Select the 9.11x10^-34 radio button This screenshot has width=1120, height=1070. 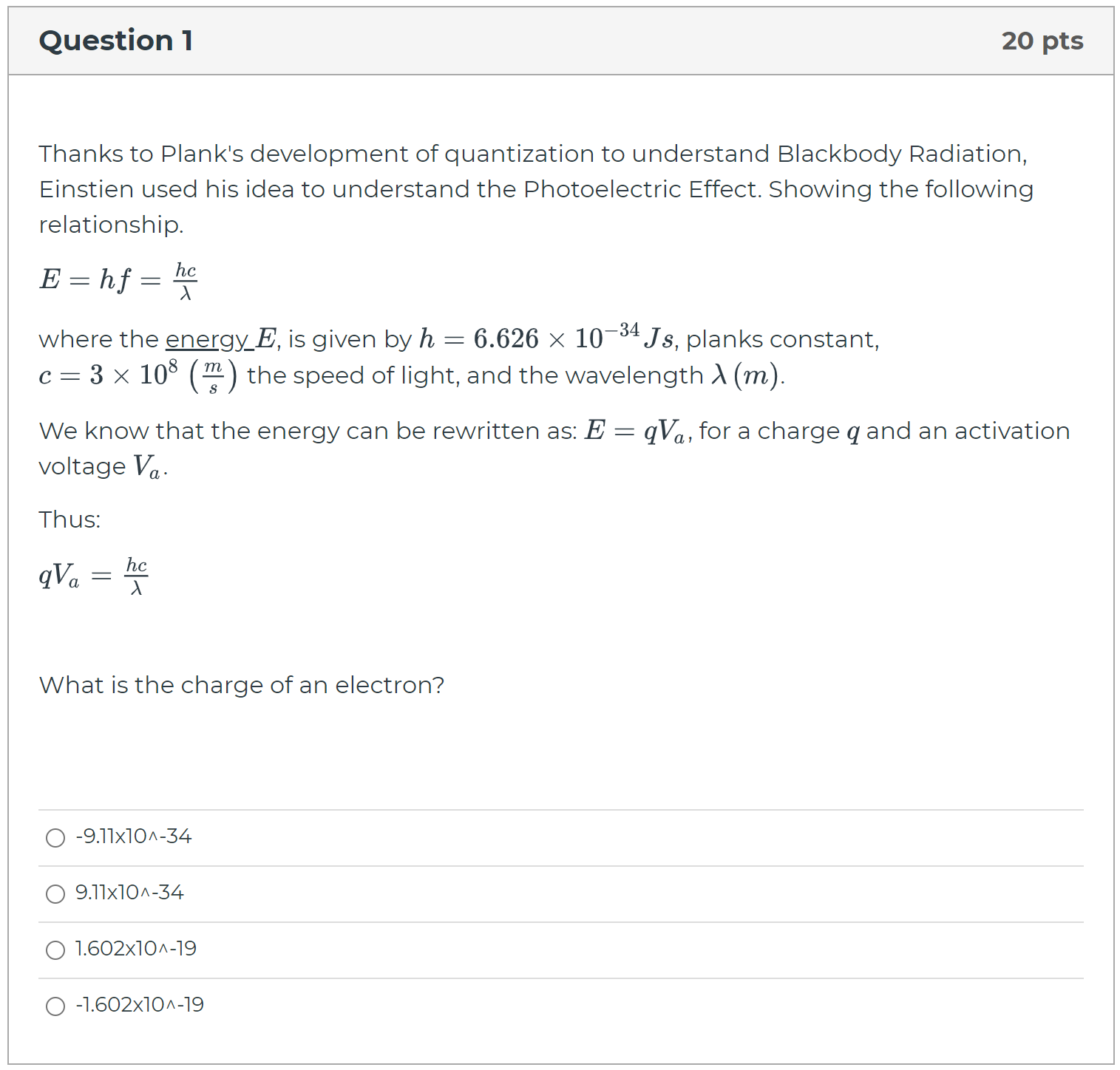point(55,894)
